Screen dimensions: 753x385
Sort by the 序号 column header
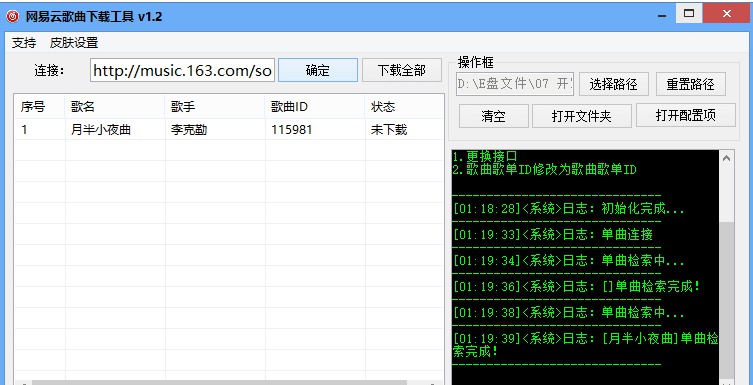39,107
